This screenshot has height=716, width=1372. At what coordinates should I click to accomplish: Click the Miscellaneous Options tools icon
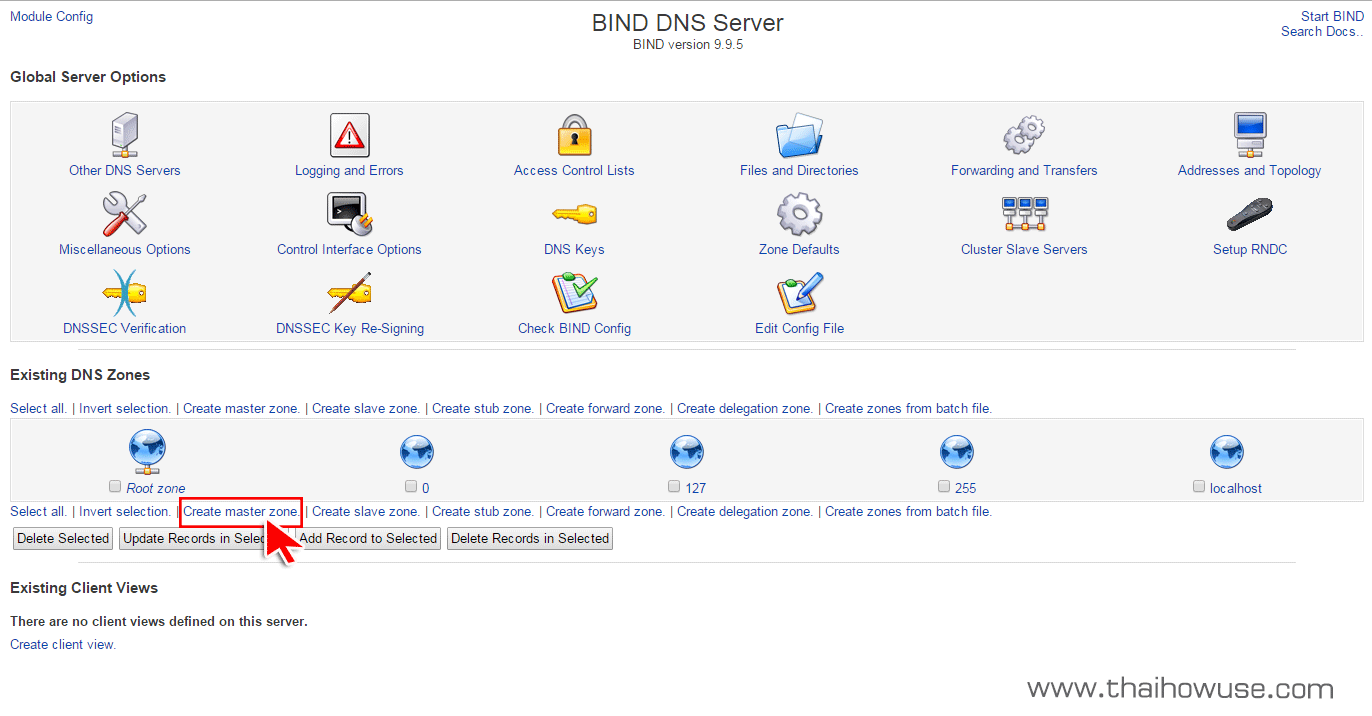click(x=125, y=214)
